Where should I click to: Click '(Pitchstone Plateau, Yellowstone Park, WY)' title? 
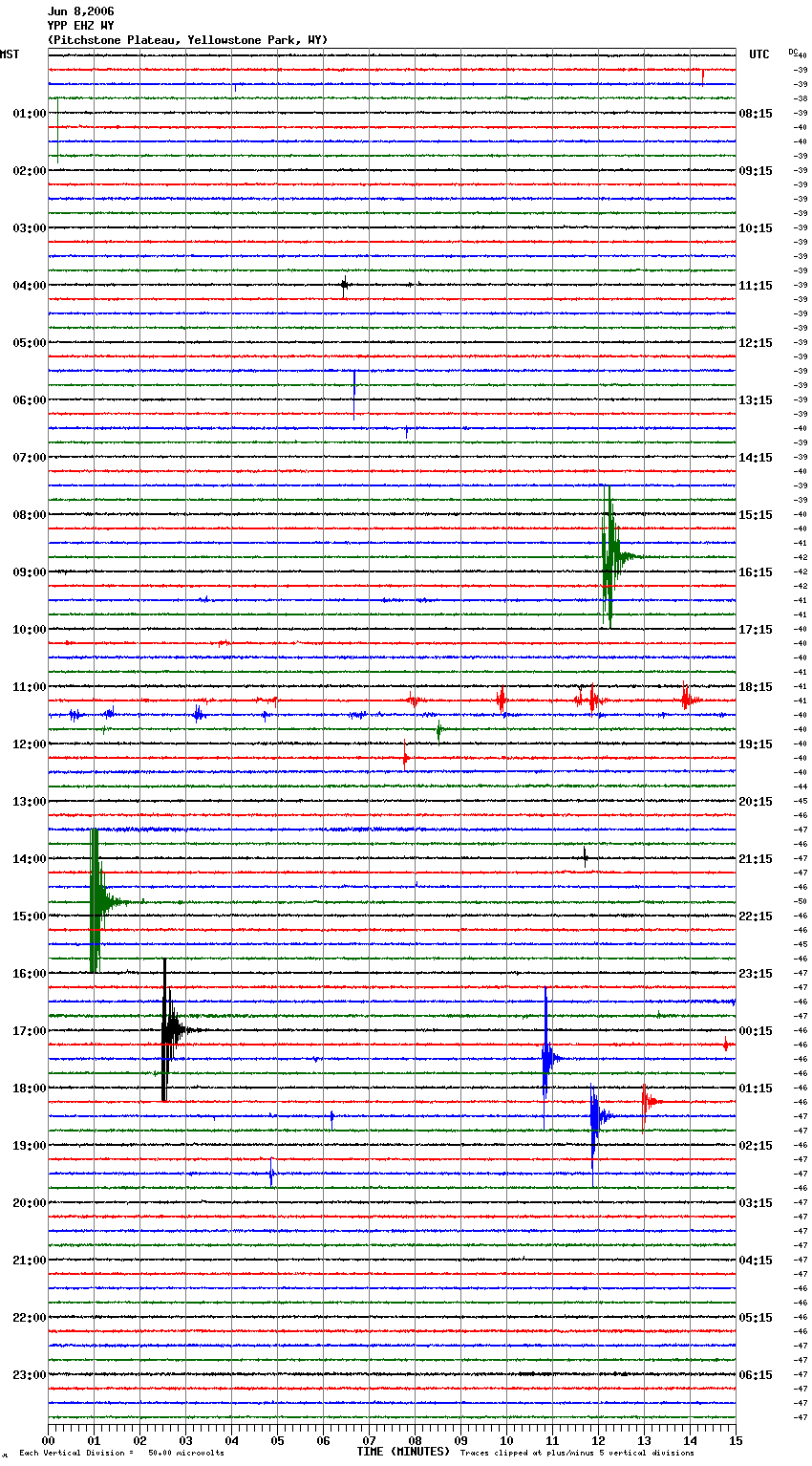coord(187,40)
